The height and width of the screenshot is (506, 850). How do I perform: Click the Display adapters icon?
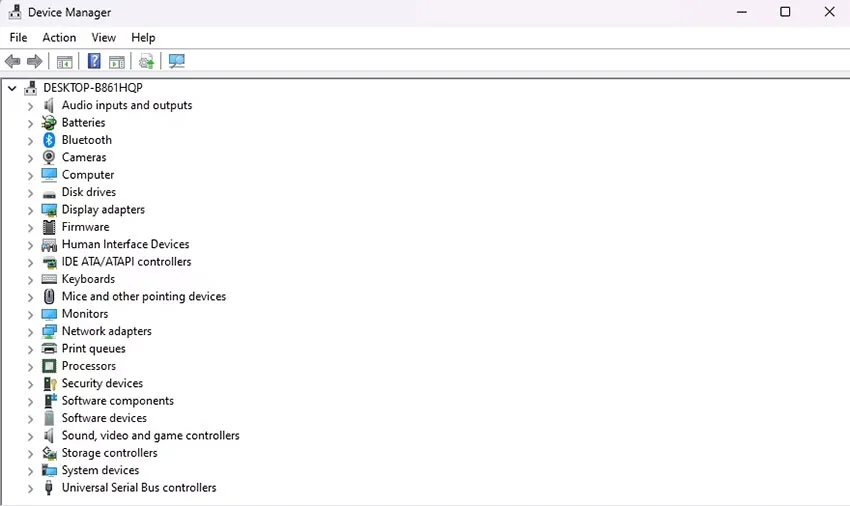point(49,210)
